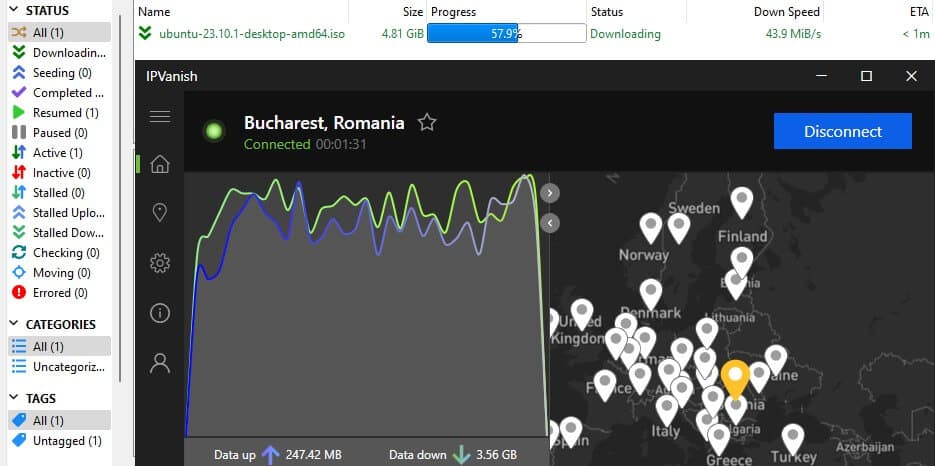Select the Turkey map pin

coord(792,438)
